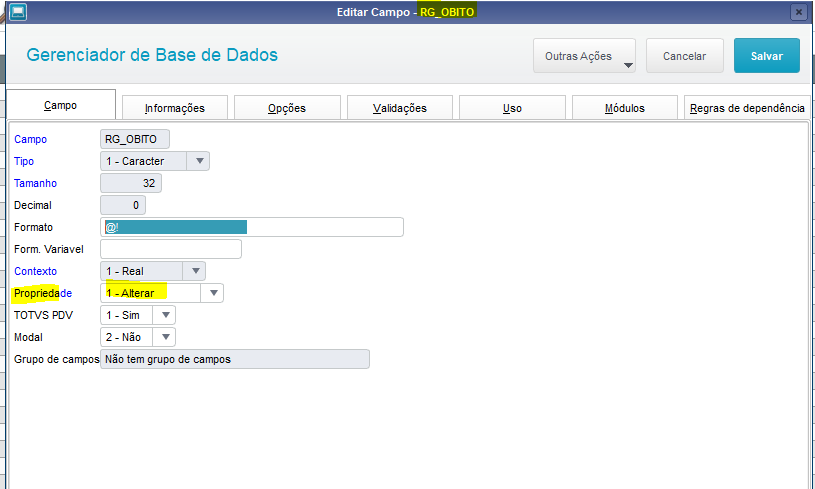The image size is (815, 489).
Task: Click the Tamanho label
Action: coord(35,183)
